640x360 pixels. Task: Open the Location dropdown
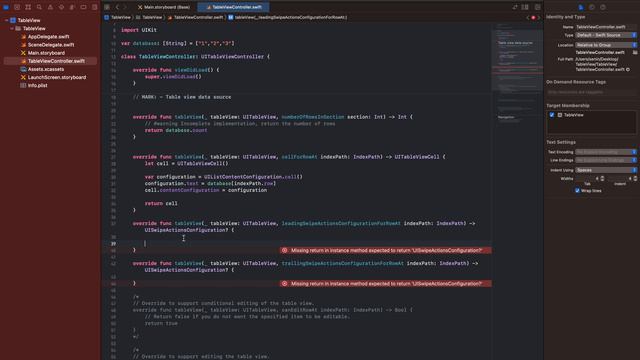coord(606,45)
